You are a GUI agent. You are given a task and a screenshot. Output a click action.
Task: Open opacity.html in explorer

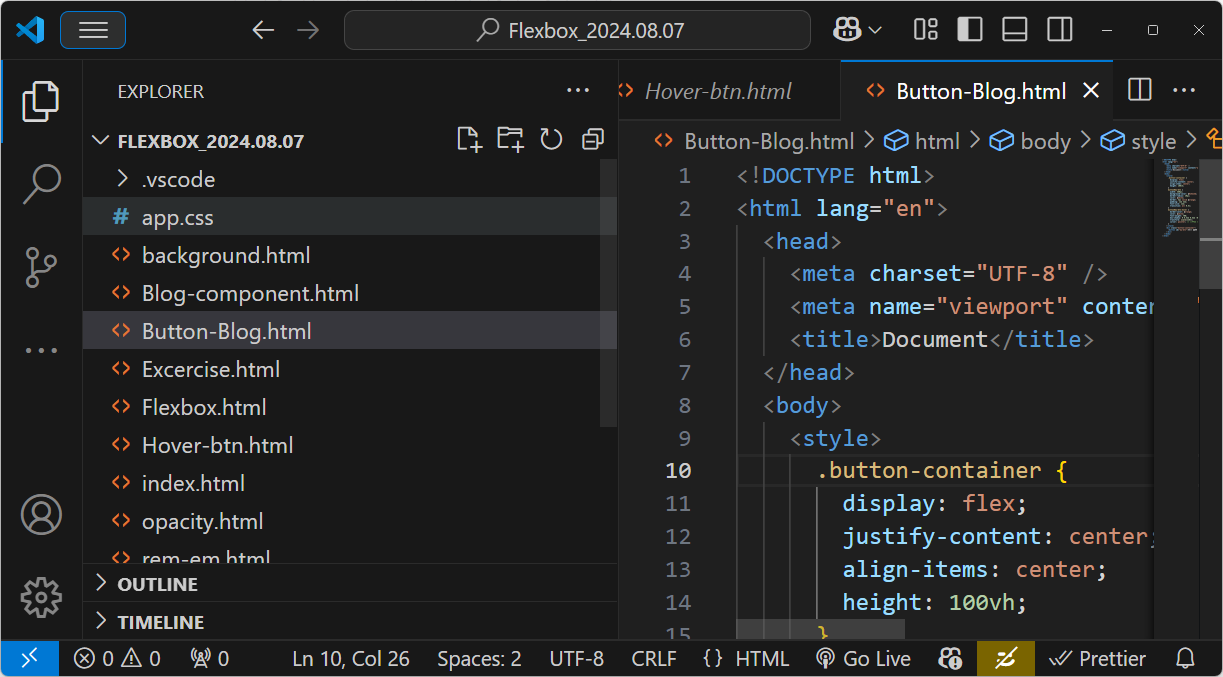(x=350, y=522)
